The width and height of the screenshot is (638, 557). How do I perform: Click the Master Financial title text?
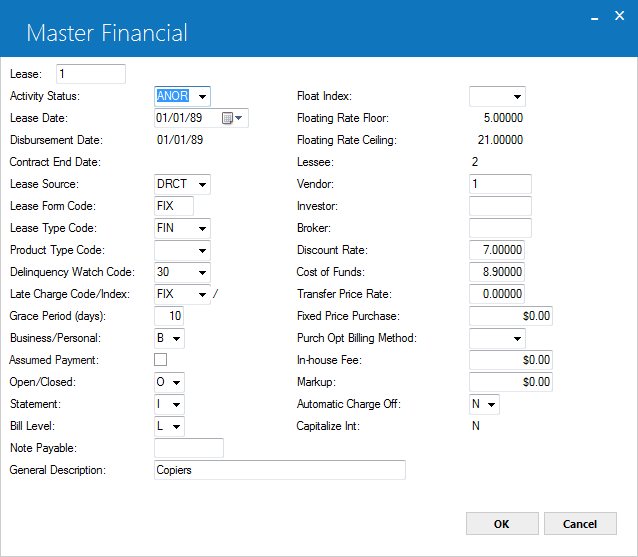point(107,33)
